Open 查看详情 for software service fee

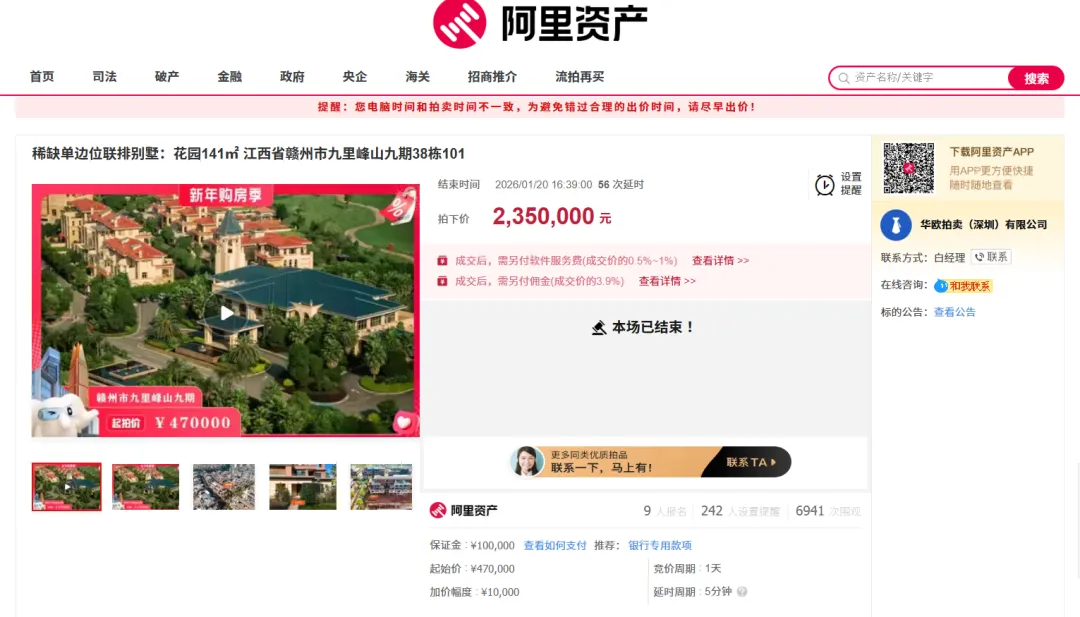[x=720, y=261]
